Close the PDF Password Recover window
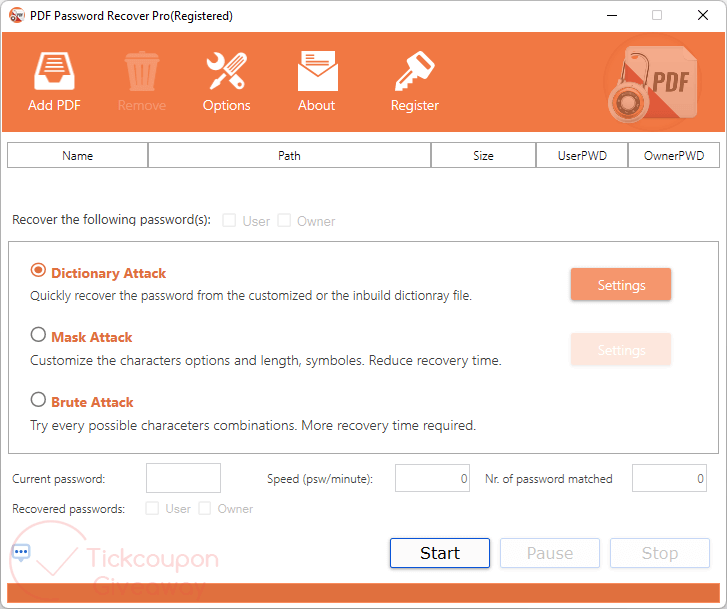This screenshot has width=727, height=609. tap(702, 15)
